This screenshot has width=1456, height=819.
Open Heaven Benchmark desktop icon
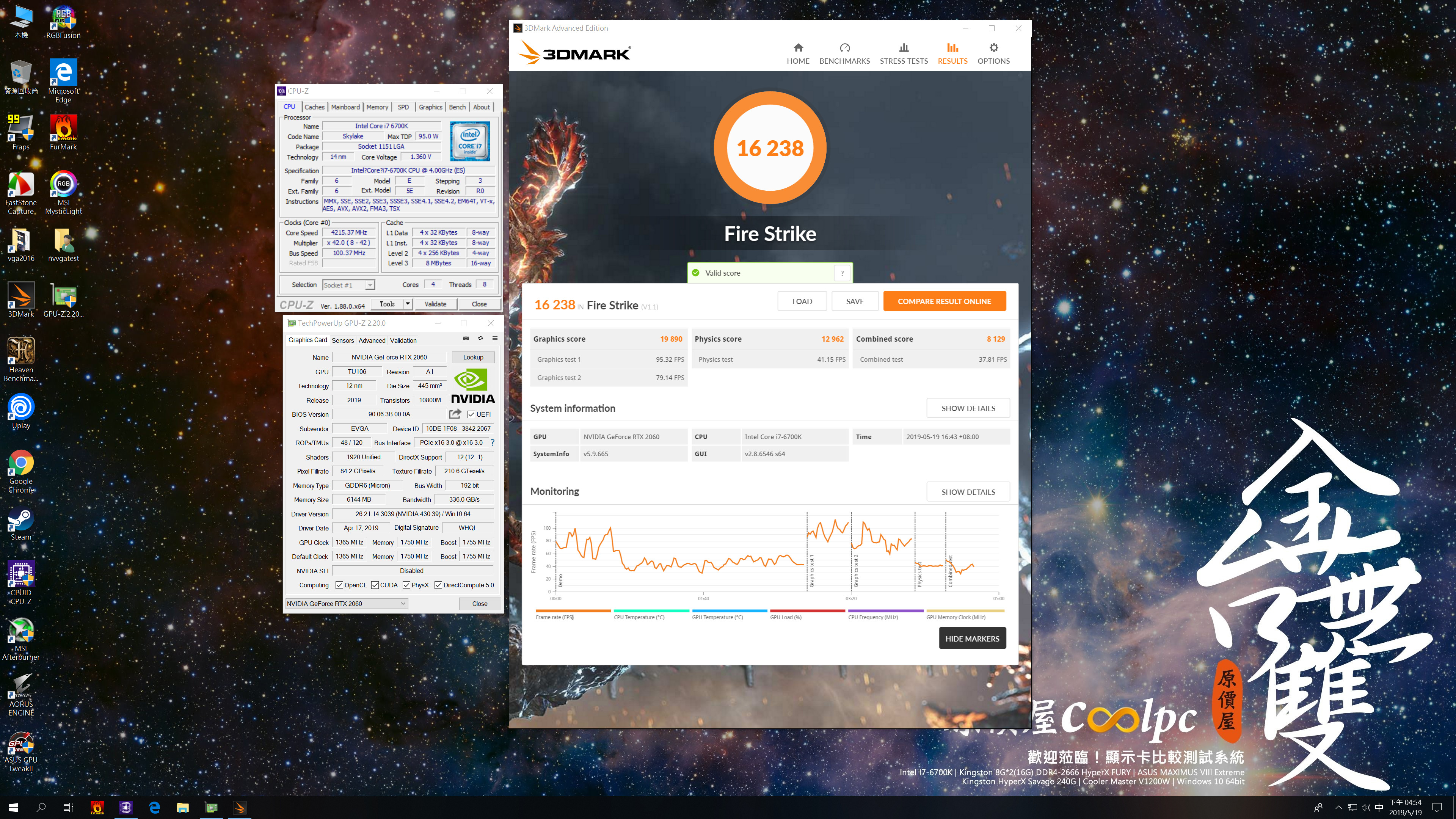[x=21, y=359]
